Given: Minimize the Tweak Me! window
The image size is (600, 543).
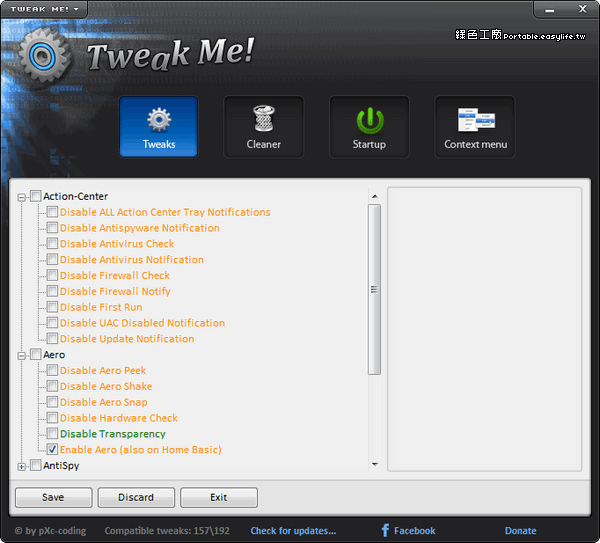Looking at the screenshot, I should pos(550,10).
